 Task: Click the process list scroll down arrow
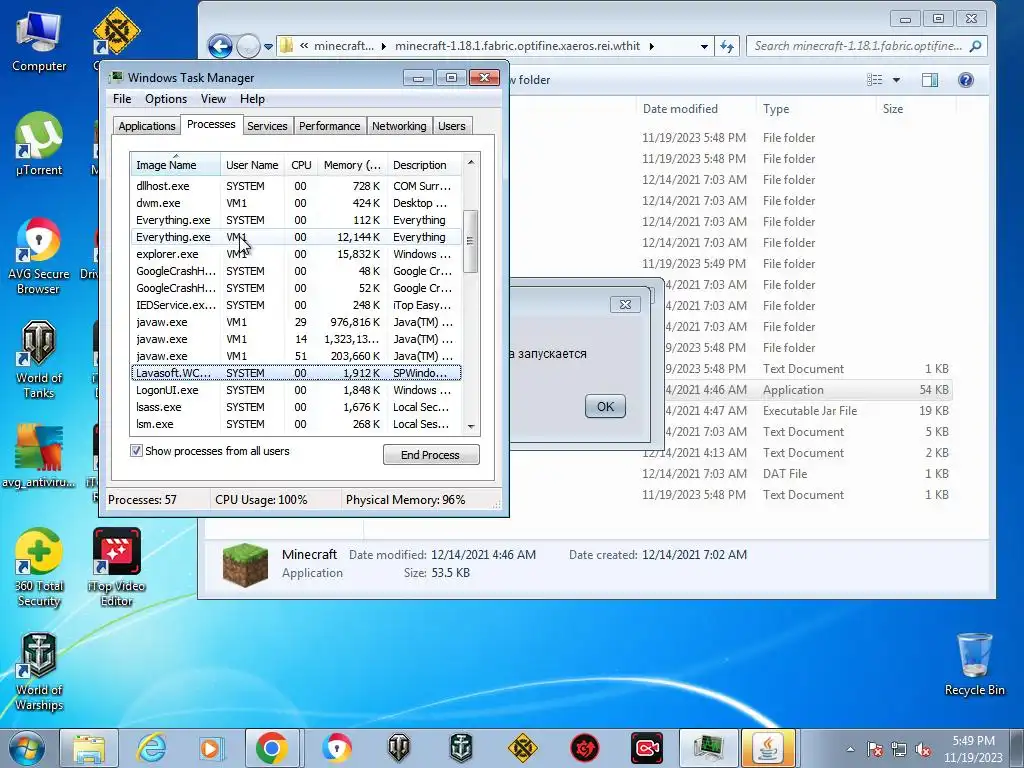[x=471, y=426]
